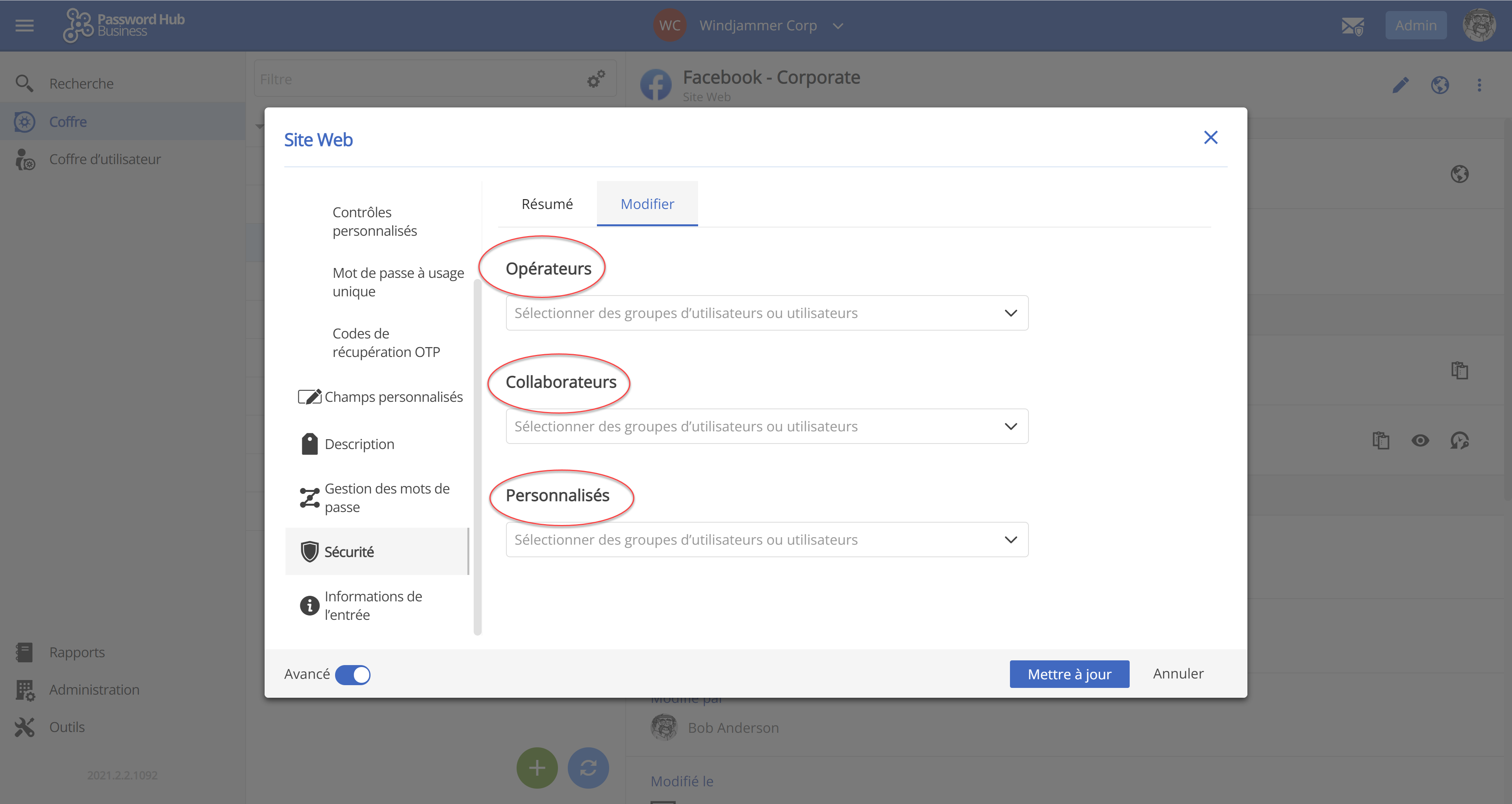1512x804 pixels.
Task: Click the Mettre à jour button
Action: pyautogui.click(x=1069, y=675)
